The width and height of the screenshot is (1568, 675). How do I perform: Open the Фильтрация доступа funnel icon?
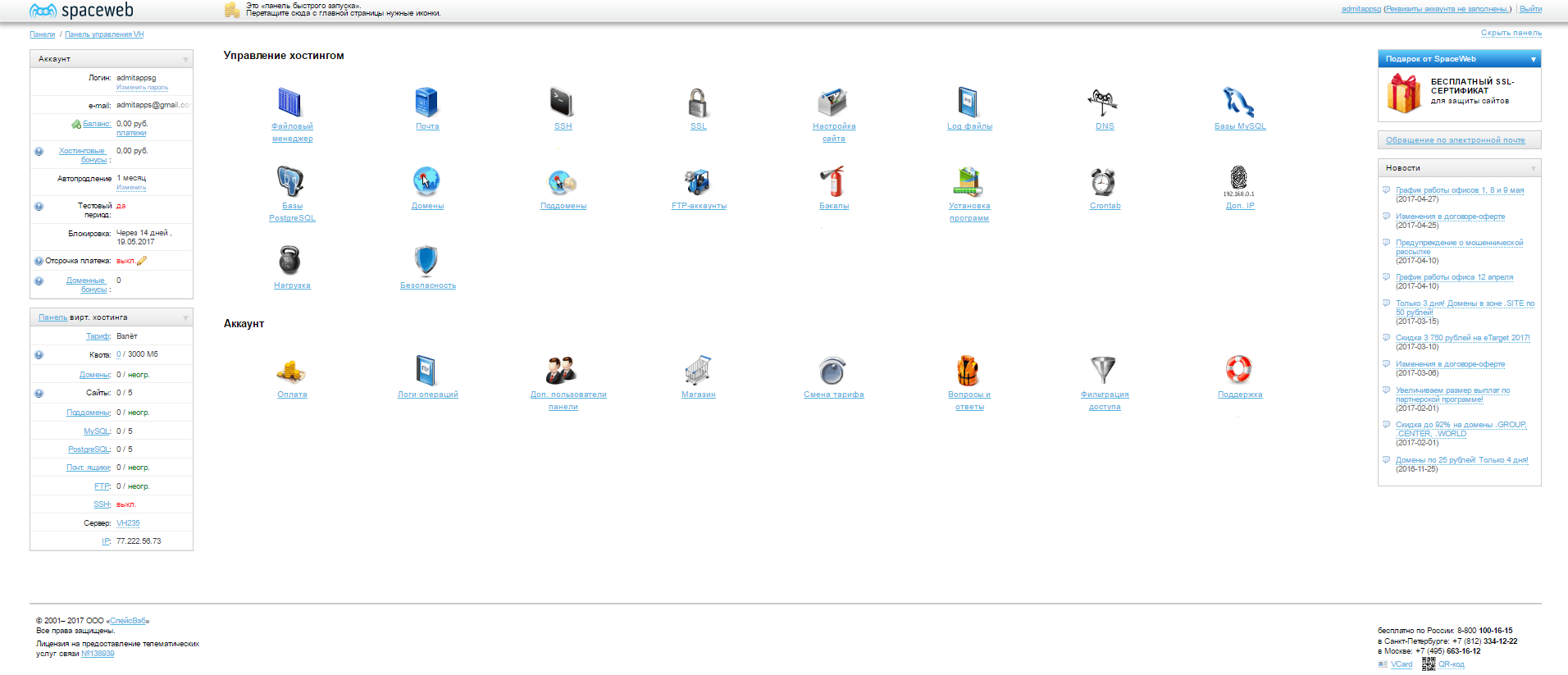pos(1104,371)
